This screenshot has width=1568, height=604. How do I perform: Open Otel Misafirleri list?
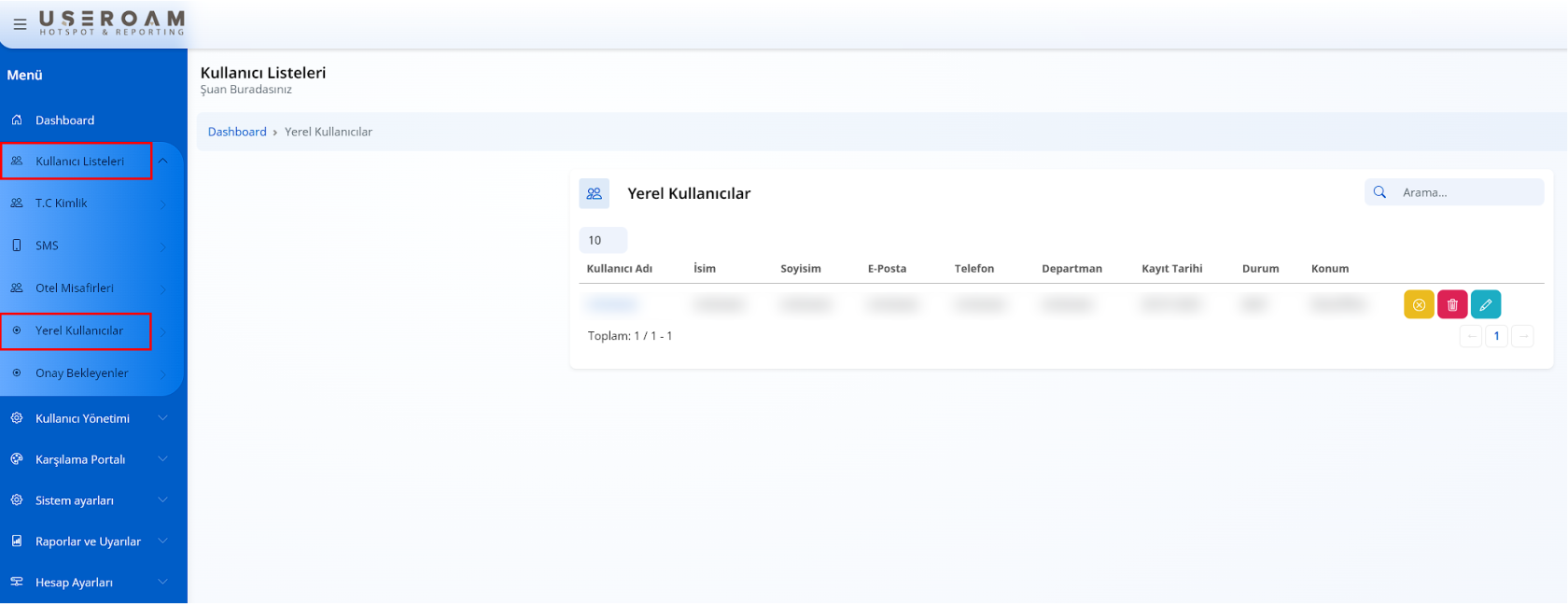tap(75, 288)
